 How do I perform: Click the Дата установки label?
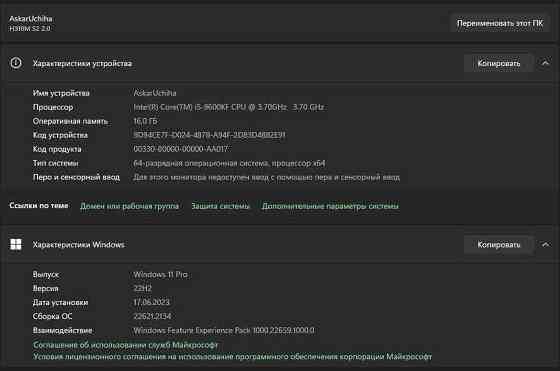(60, 302)
